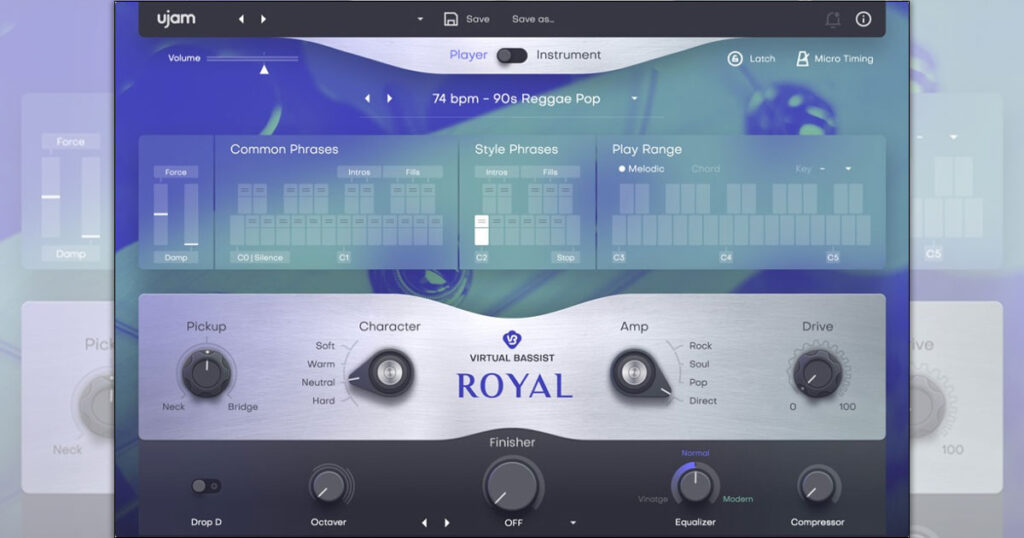
Task: Click the Drive knob
Action: 817,373
